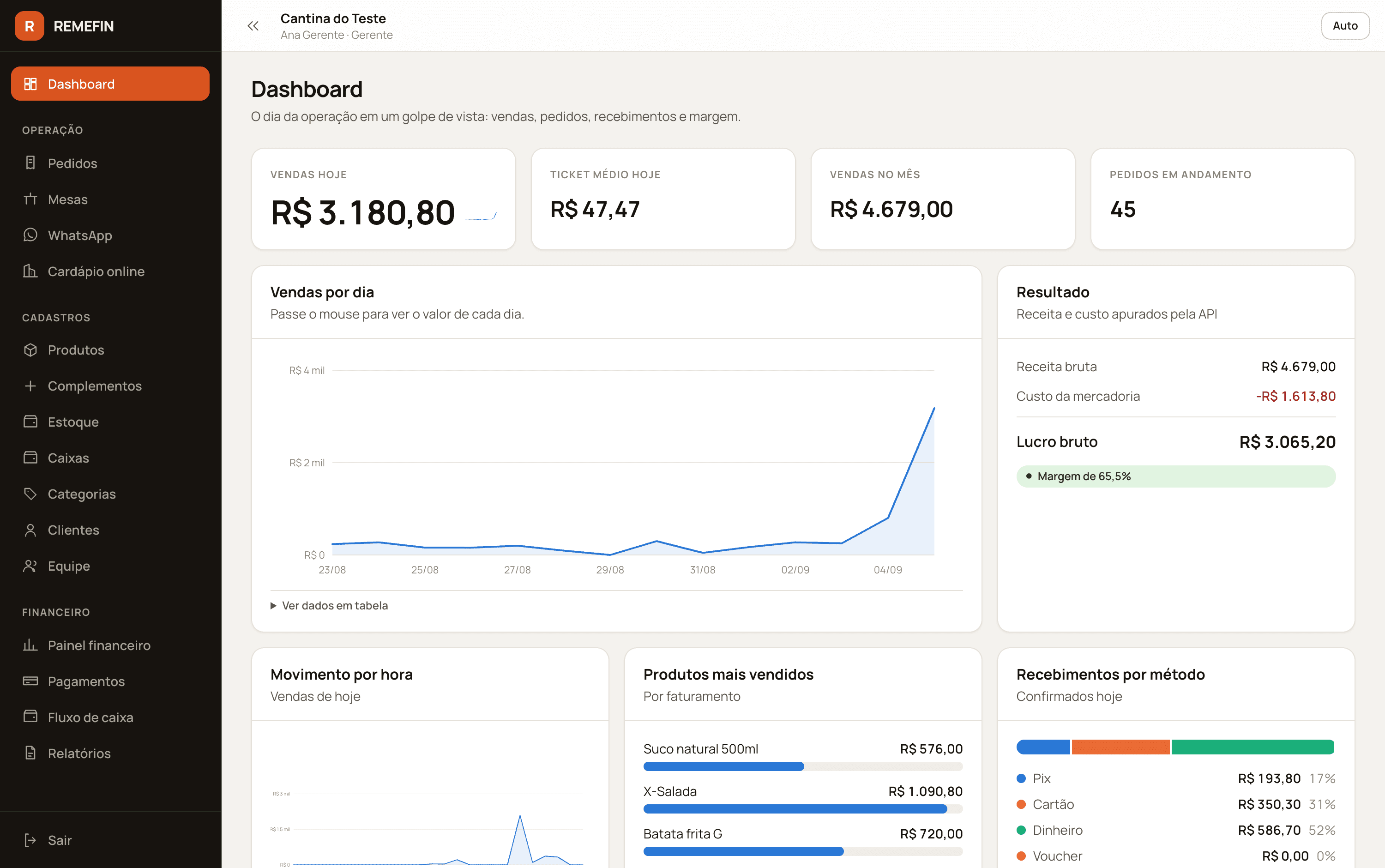Click the orange Cartão segment of method bar
Viewport: 1385px width, 868px height.
[1120, 747]
